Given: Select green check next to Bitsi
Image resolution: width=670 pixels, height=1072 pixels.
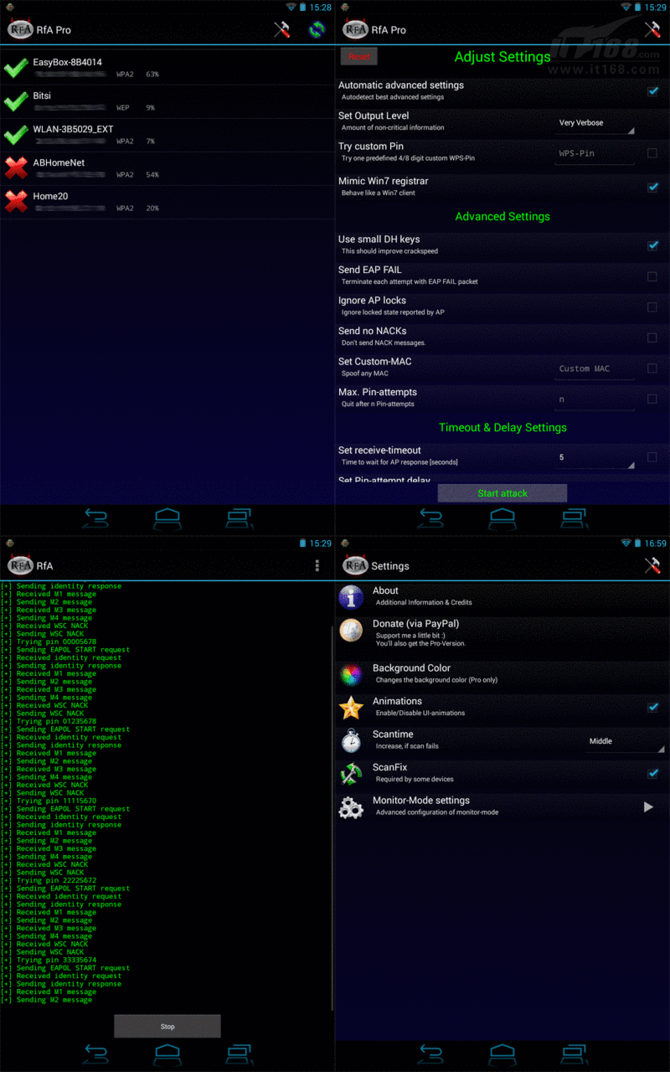Looking at the screenshot, I should (x=16, y=101).
